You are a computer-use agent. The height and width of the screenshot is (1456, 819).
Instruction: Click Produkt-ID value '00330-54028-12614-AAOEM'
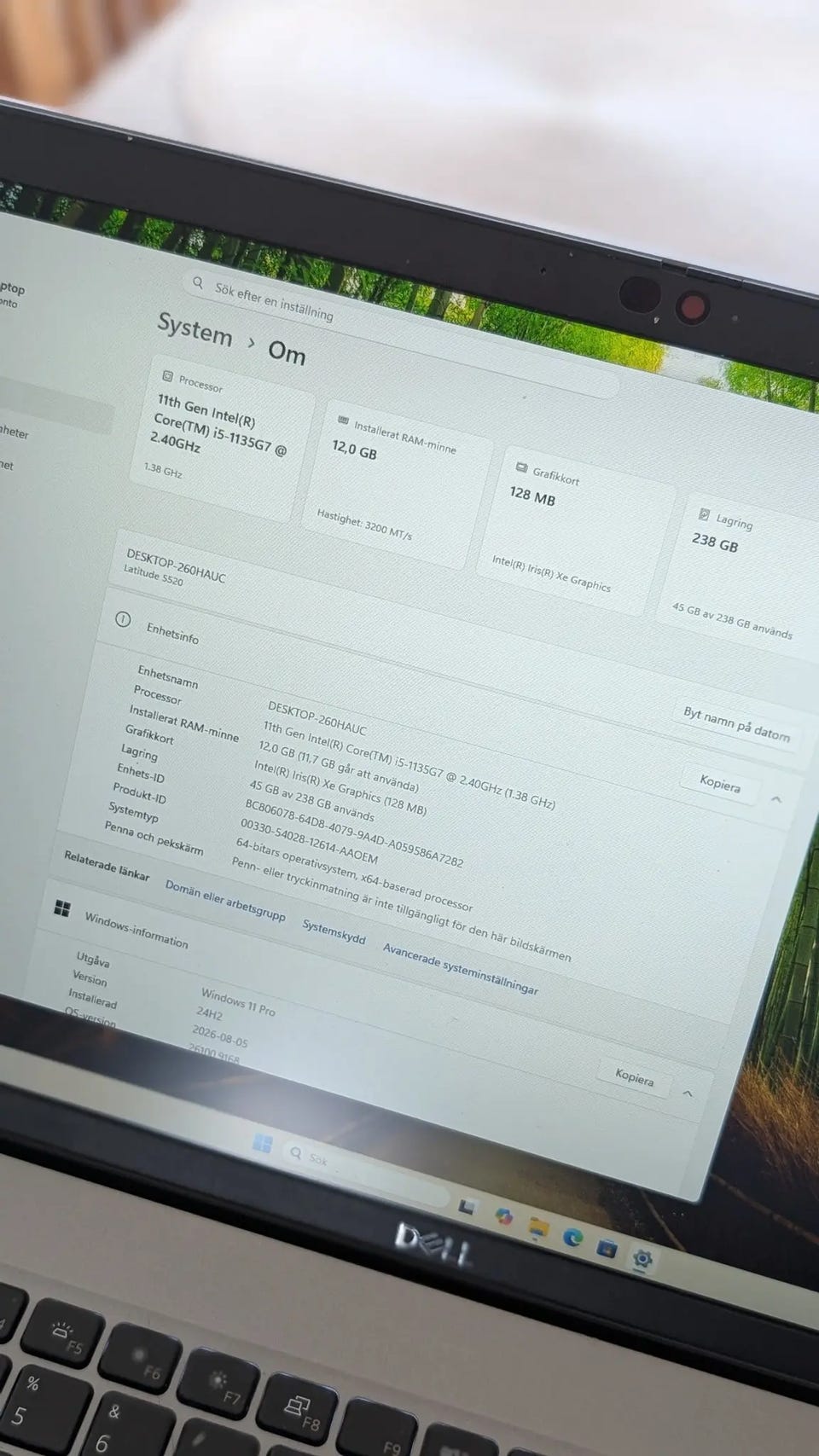coord(309,840)
